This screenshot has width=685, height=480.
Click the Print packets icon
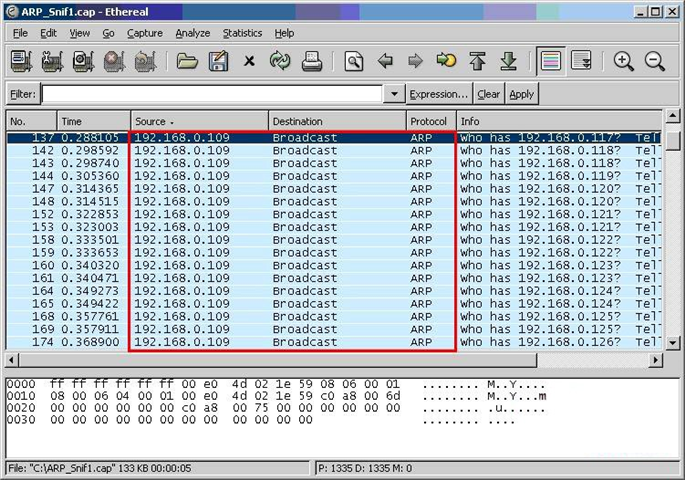coord(311,62)
